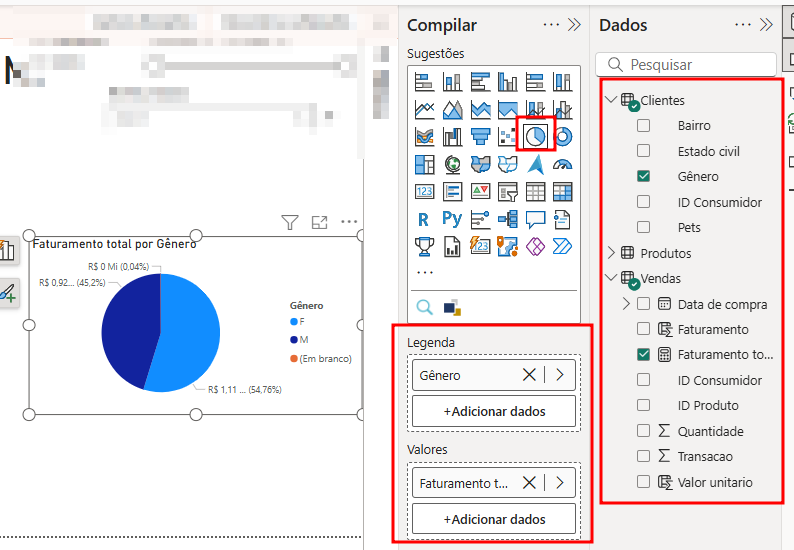
Task: Select the table visual
Action: point(535,191)
